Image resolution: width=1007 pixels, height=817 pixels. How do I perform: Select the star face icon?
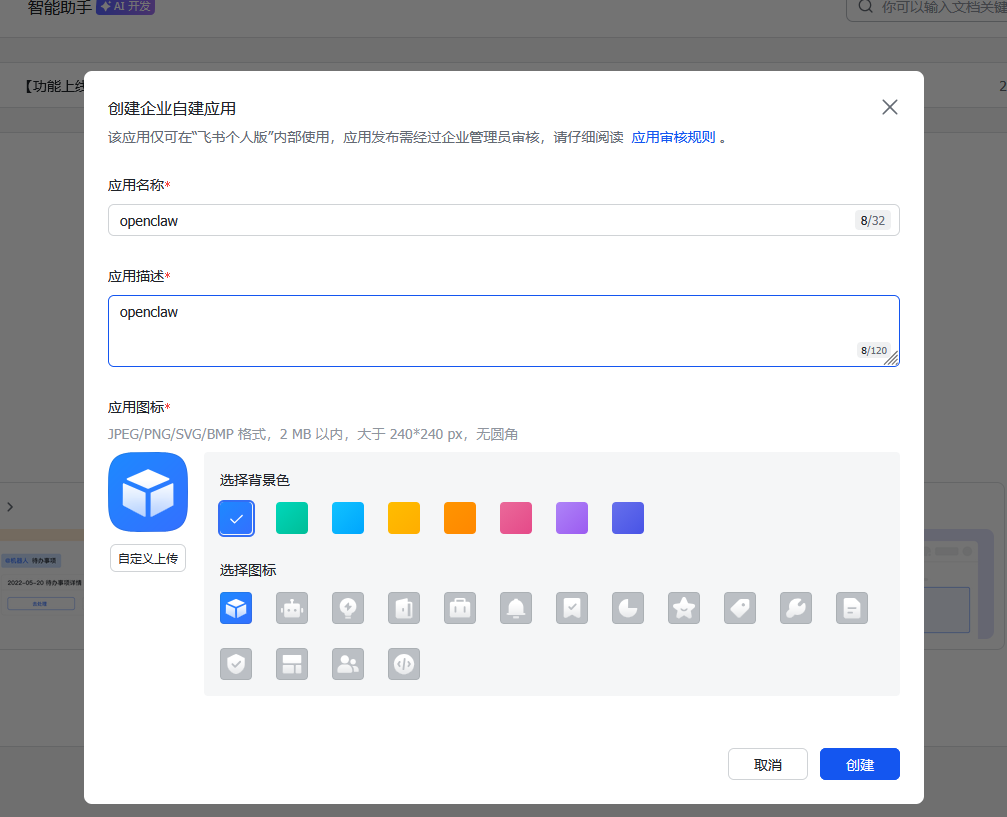point(684,608)
